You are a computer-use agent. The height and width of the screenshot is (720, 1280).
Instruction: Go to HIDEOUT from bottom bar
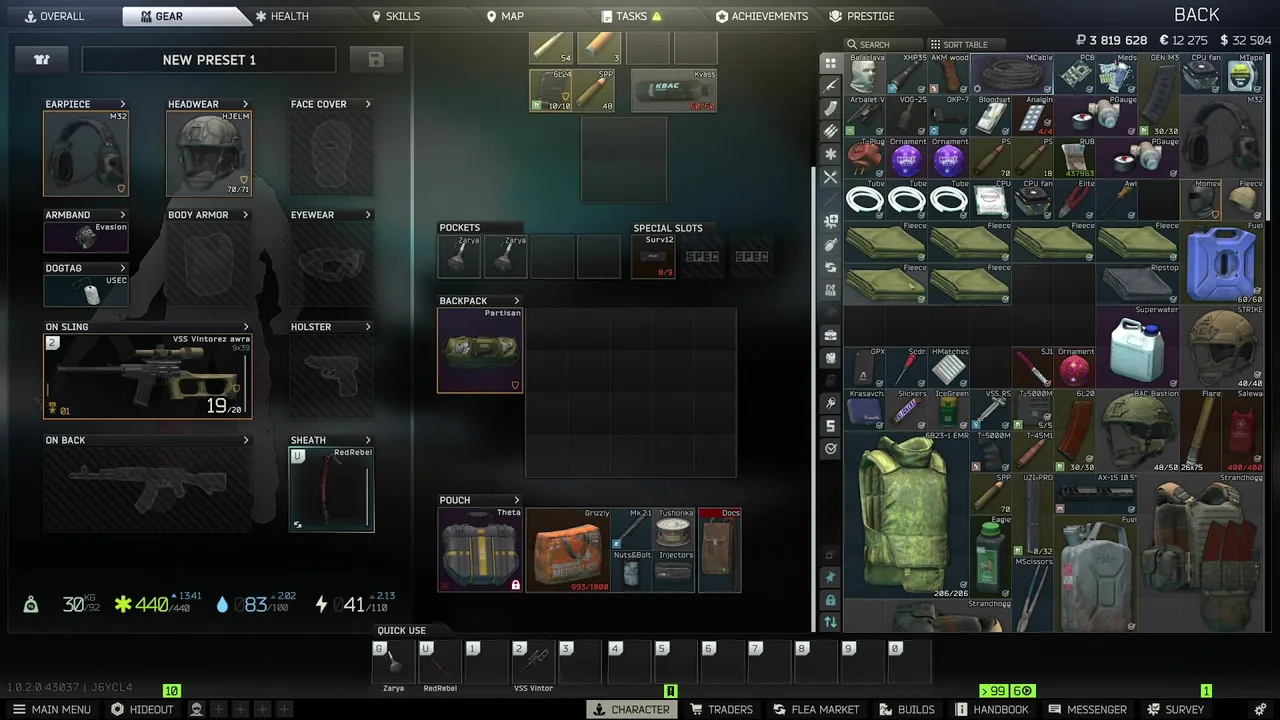click(142, 709)
